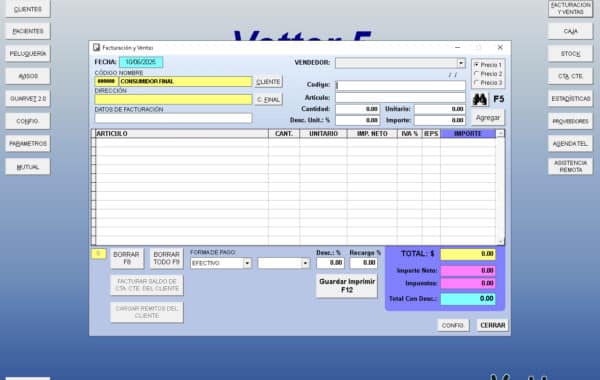The image size is (600, 380).
Task: Open Asistencia Remota
Action: point(570,166)
